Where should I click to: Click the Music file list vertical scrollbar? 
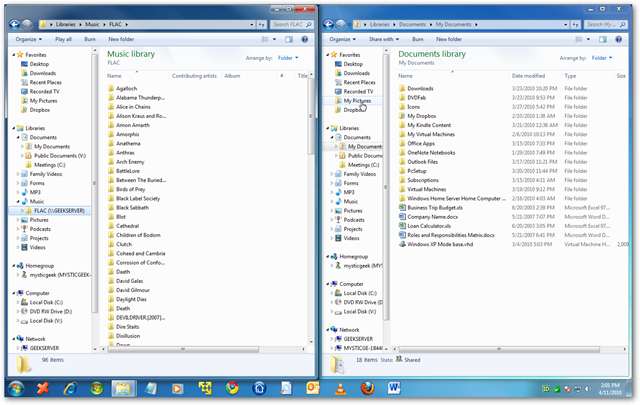[309, 200]
